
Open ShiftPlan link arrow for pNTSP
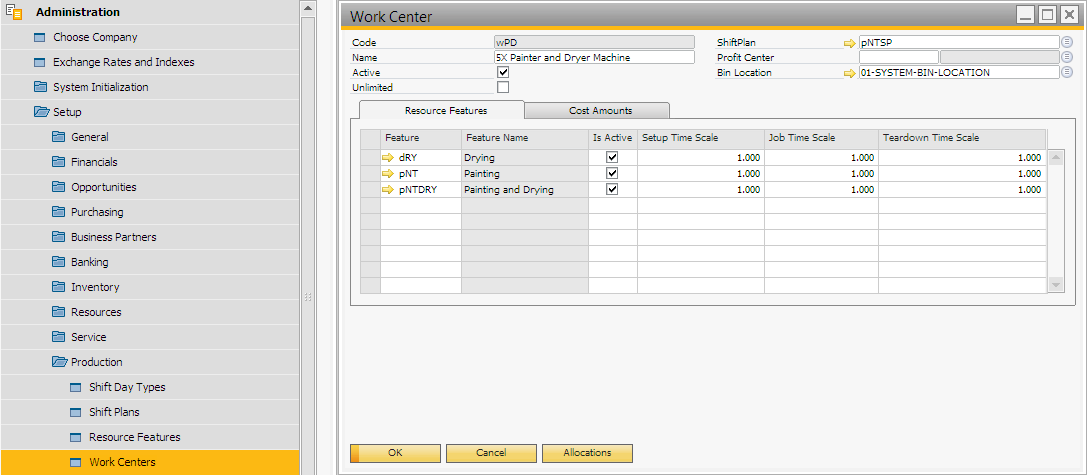tap(850, 43)
